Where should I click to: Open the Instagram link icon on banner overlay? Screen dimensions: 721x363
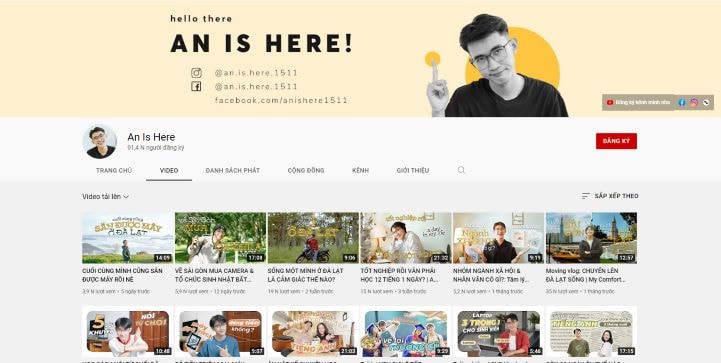[x=694, y=103]
